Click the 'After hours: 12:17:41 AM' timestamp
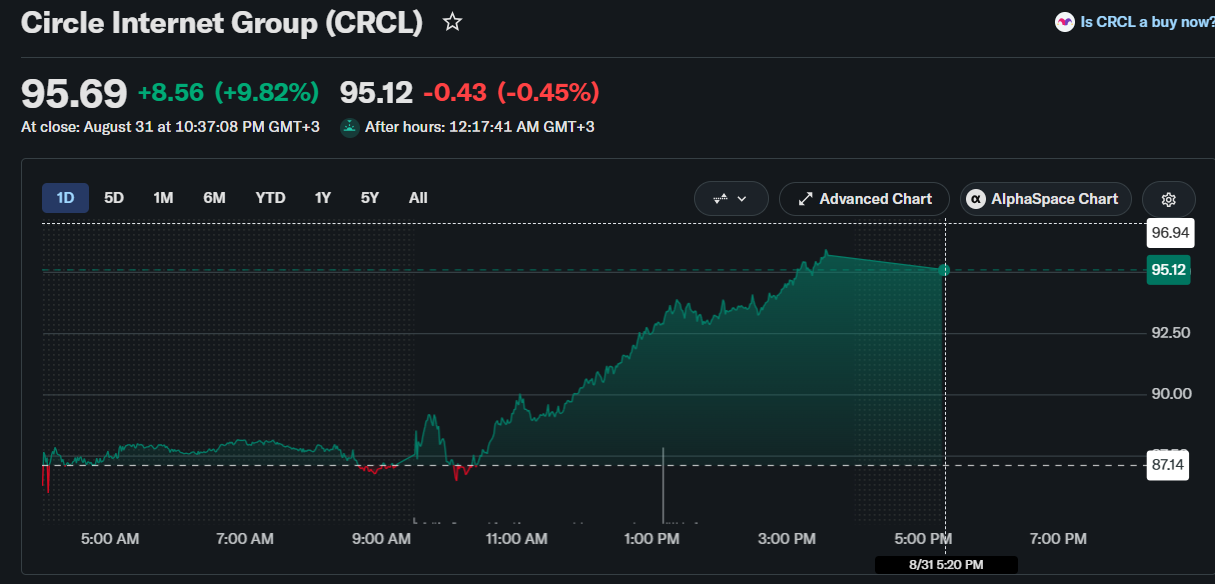This screenshot has width=1215, height=584. (x=480, y=127)
